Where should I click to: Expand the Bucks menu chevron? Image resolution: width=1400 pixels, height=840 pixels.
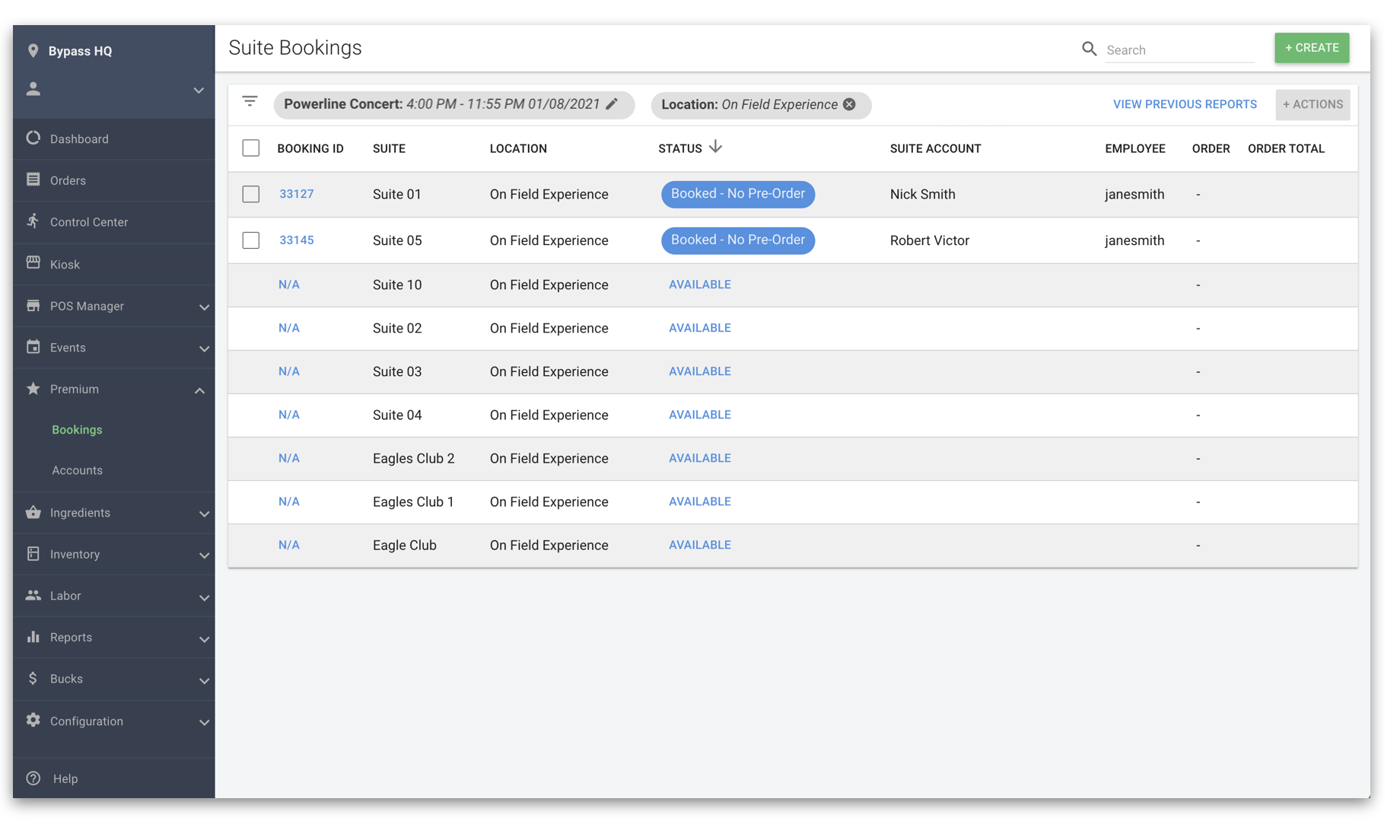pos(204,680)
